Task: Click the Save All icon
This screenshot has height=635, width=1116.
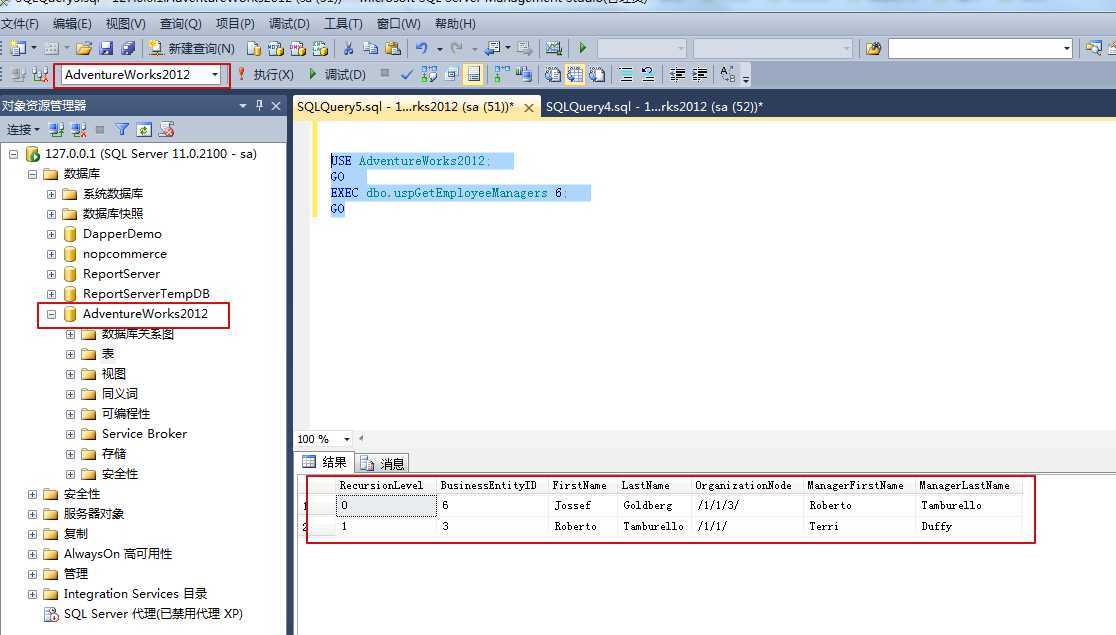Action: click(128, 48)
